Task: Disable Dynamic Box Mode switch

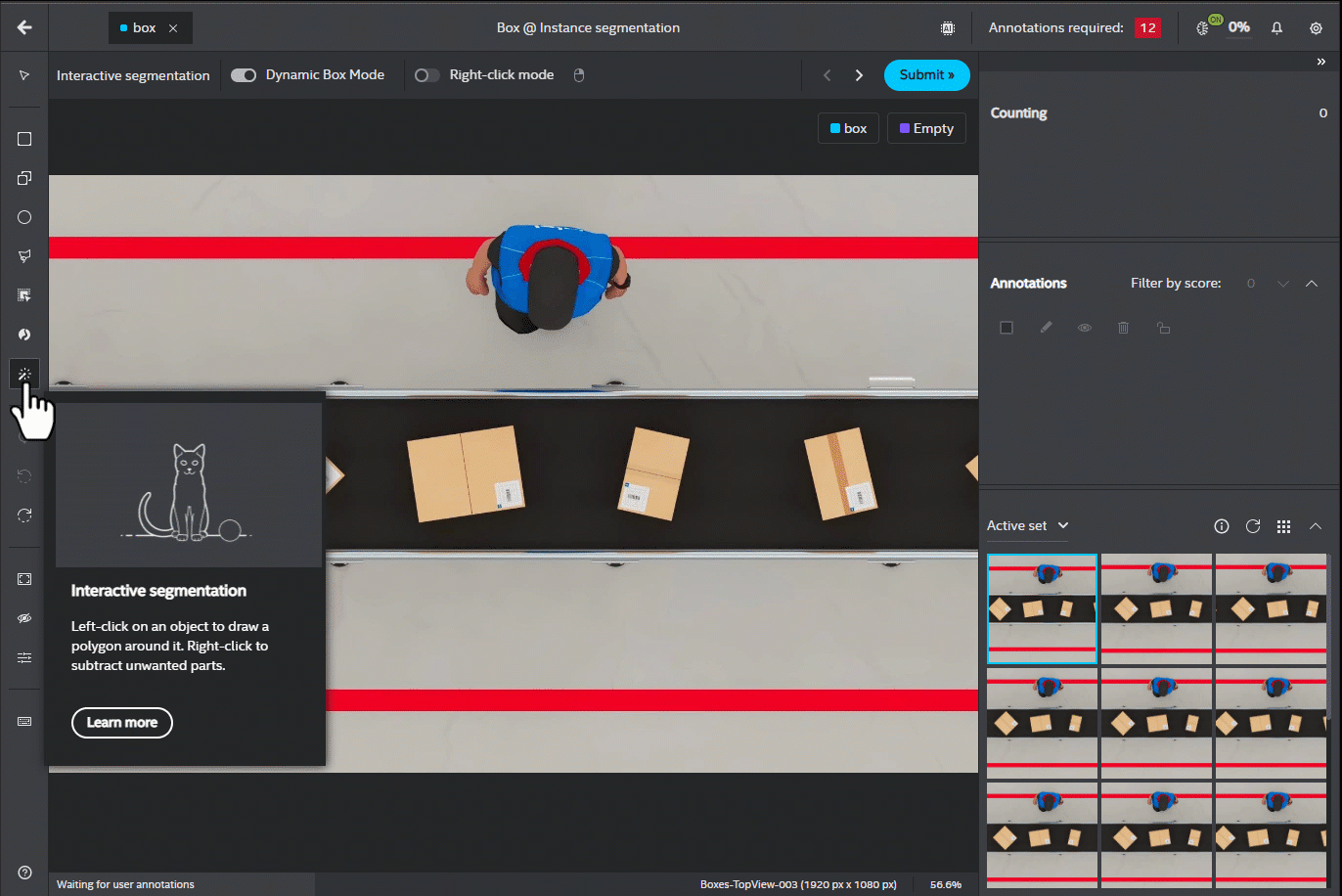Action: point(244,75)
